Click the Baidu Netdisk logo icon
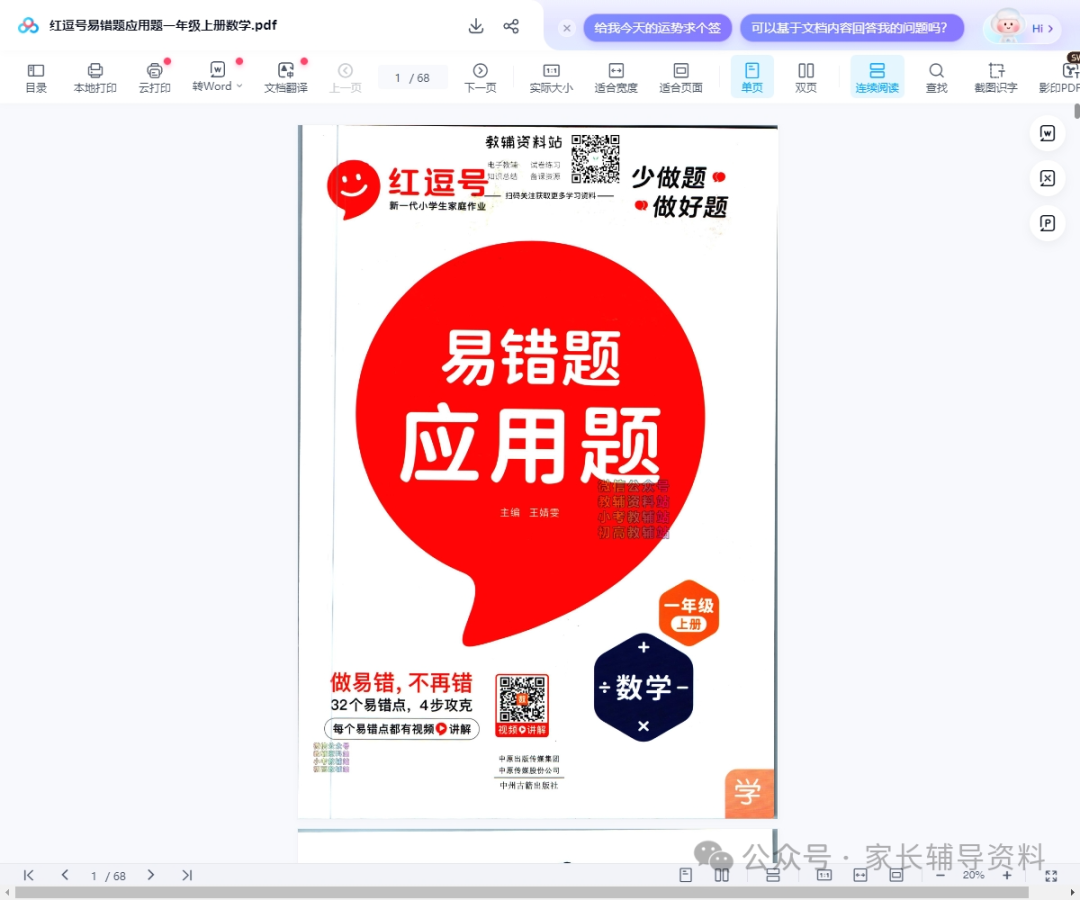1080x900 pixels. (x=28, y=26)
